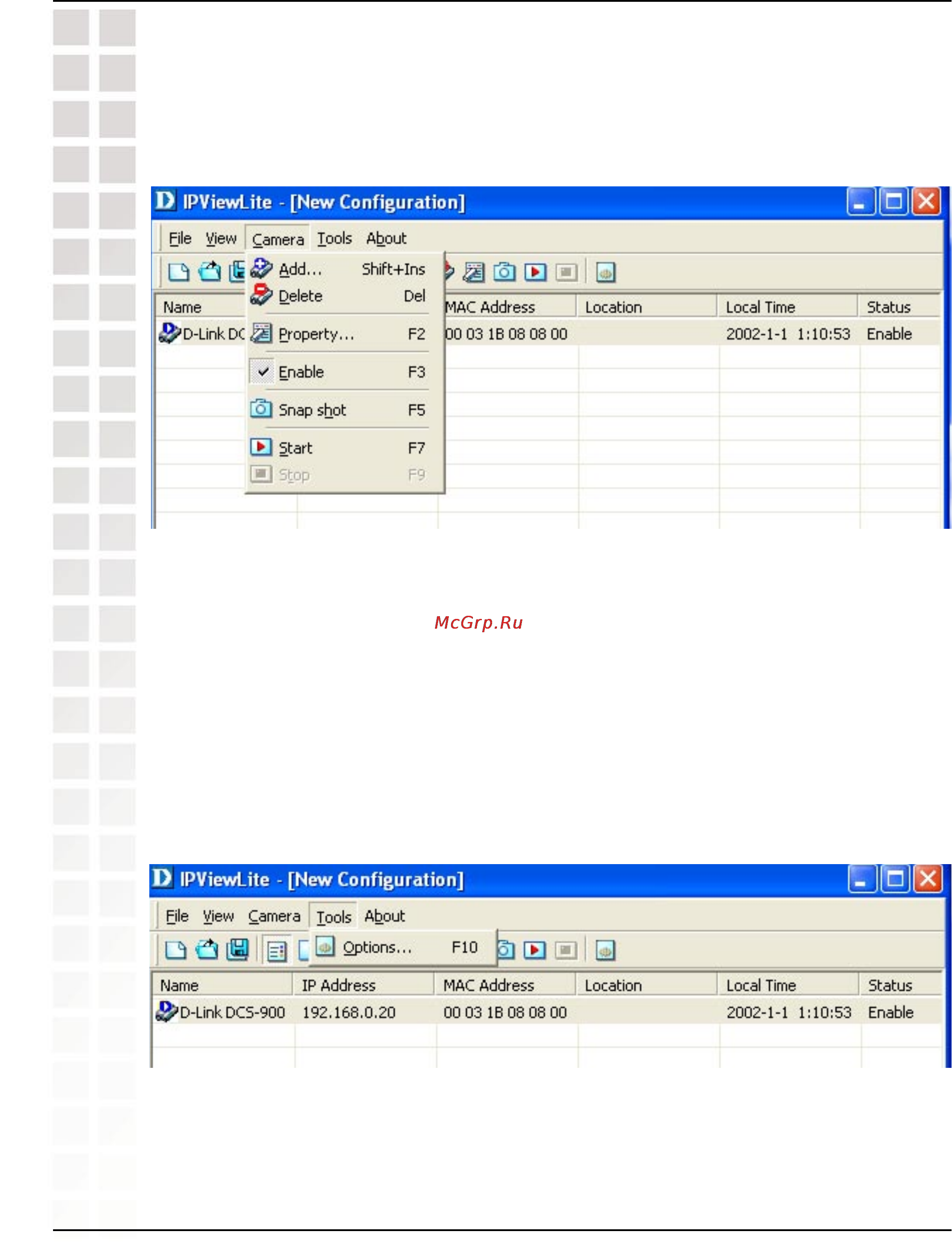Click Name column header in lower window
This screenshot has height=1244, width=952.
[x=223, y=985]
